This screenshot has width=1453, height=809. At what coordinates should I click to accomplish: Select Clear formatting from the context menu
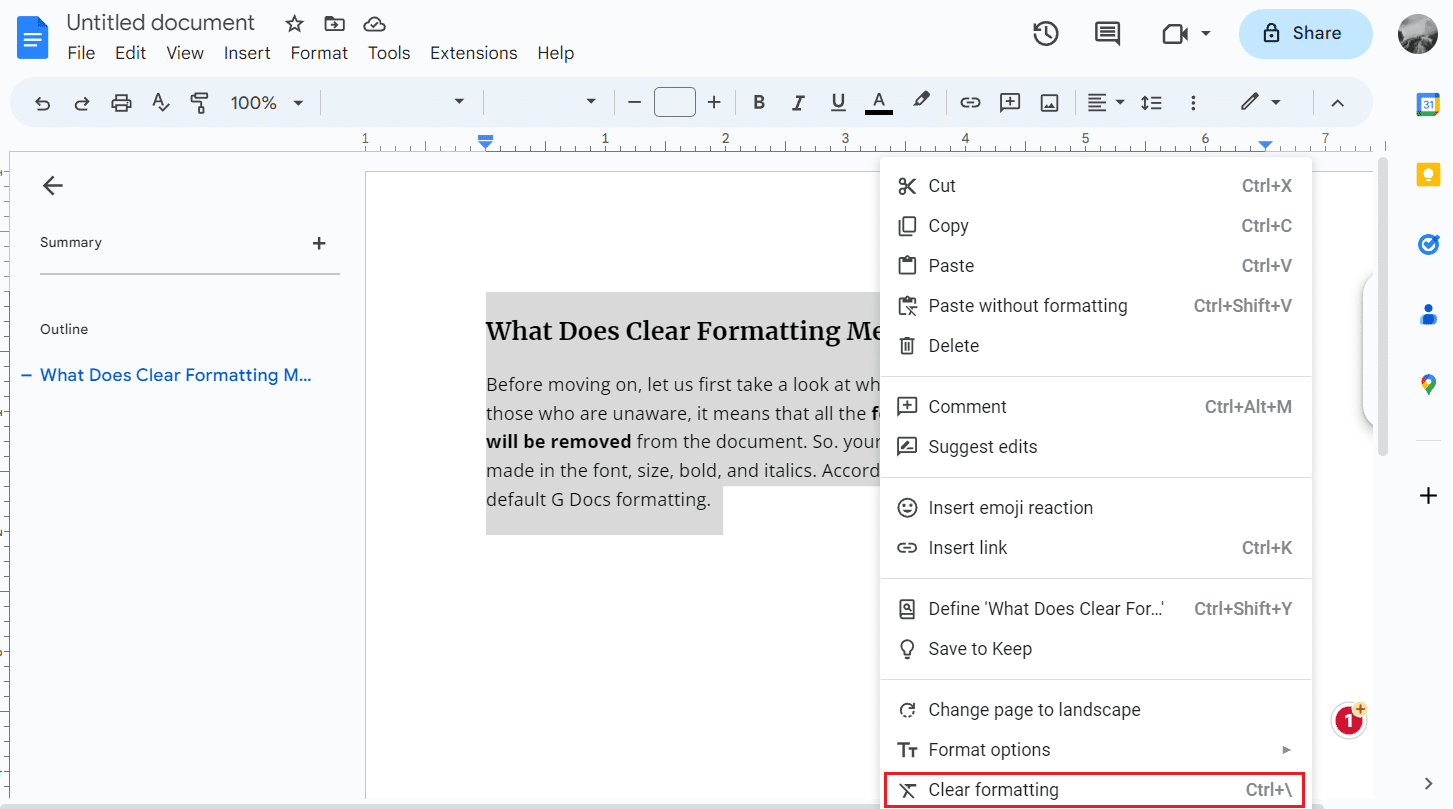990,789
